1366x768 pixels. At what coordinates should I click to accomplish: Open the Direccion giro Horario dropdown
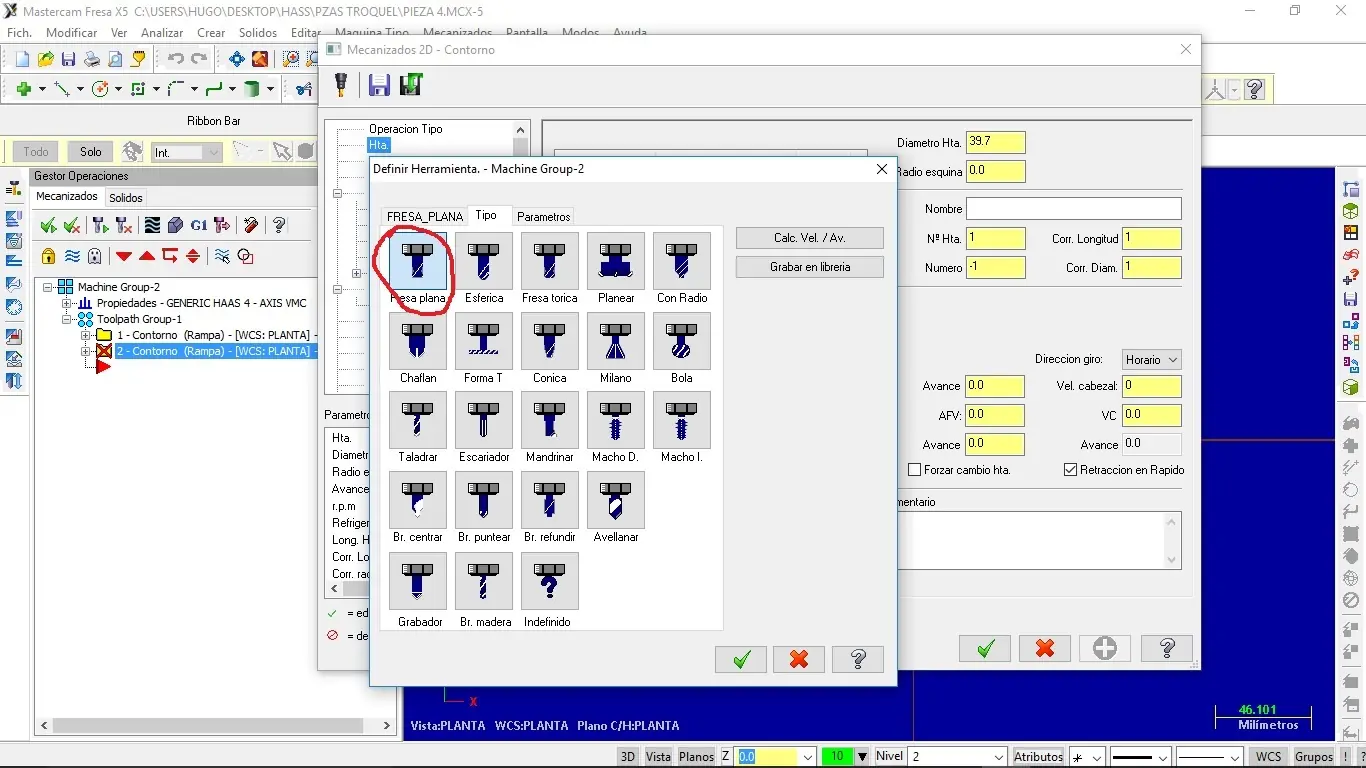click(1151, 360)
